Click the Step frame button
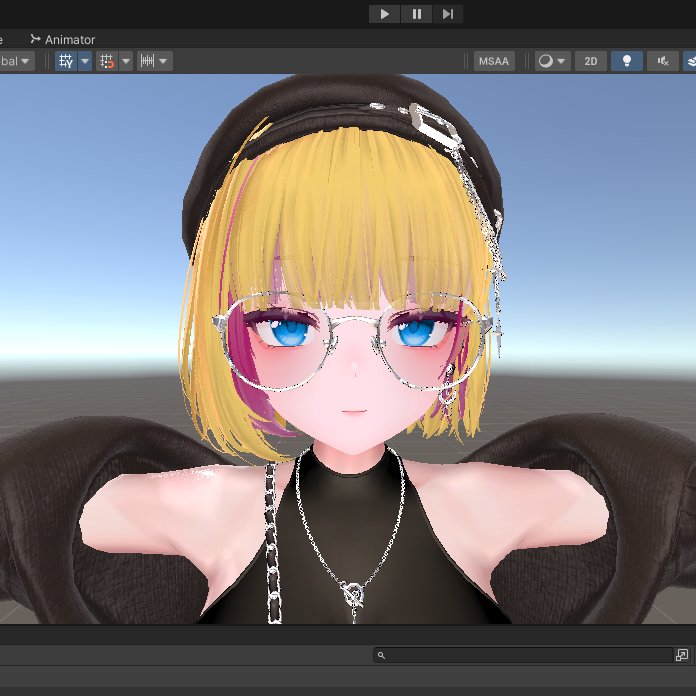Screen dimensions: 696x696 447,14
